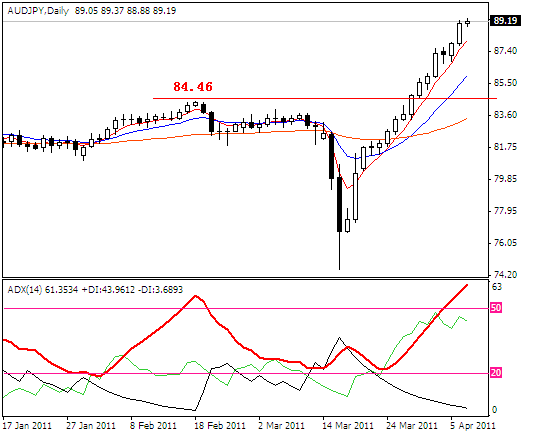
Task: Click the date label 27 Jan 2011
Action: (91, 426)
